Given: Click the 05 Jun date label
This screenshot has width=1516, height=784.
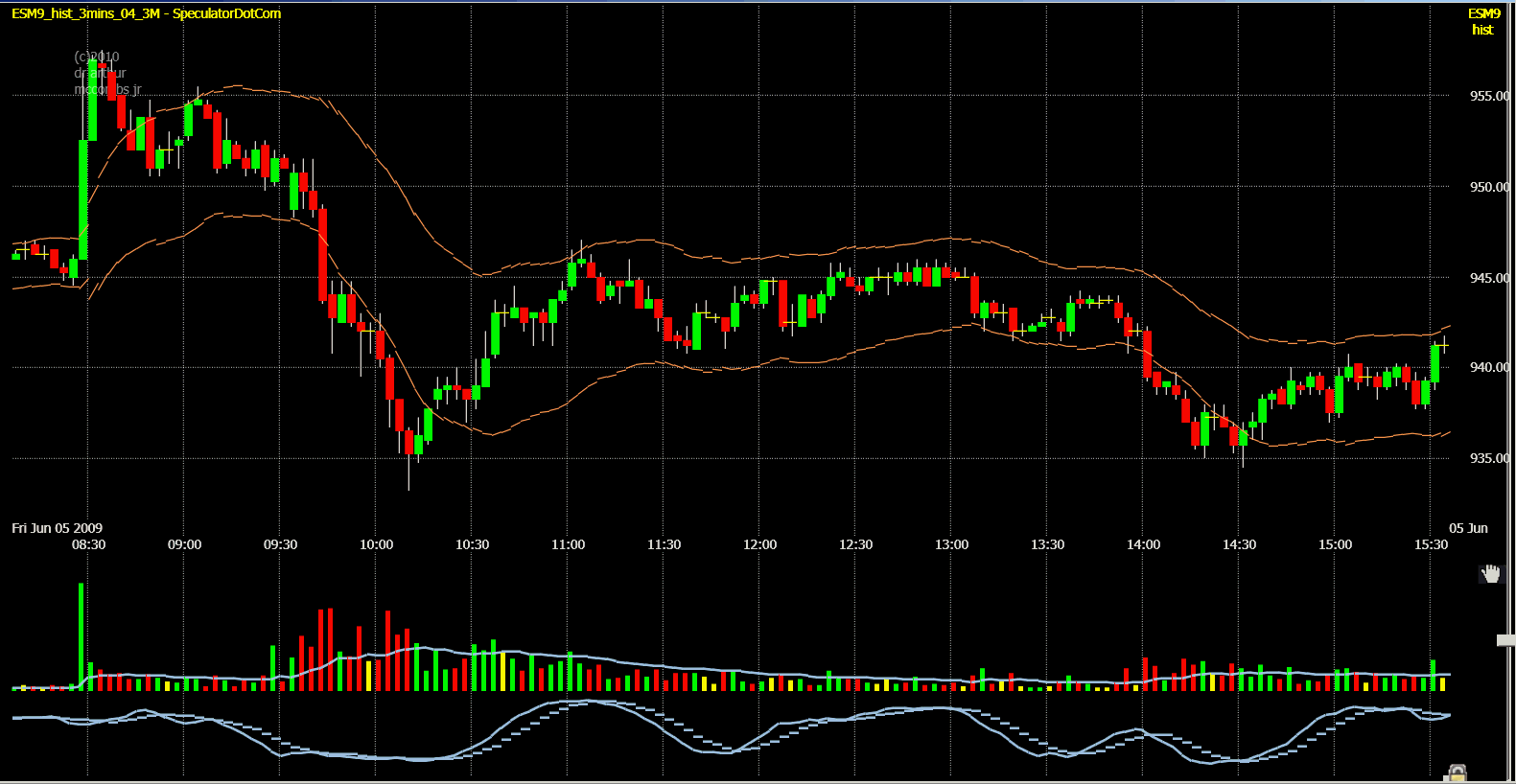Looking at the screenshot, I should [1468, 528].
